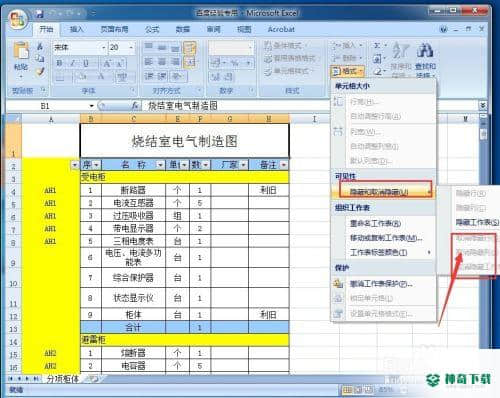Switch to the 插入 ribbon tab
The width and height of the screenshot is (500, 398).
[76, 29]
